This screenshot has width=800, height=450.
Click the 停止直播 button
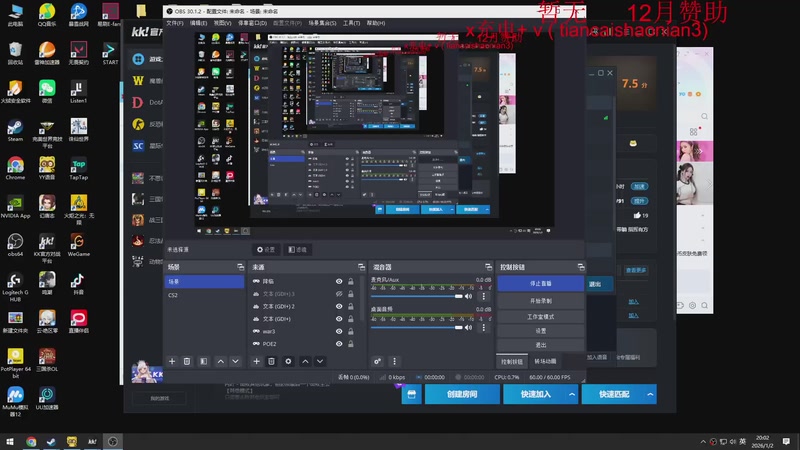pyautogui.click(x=540, y=283)
